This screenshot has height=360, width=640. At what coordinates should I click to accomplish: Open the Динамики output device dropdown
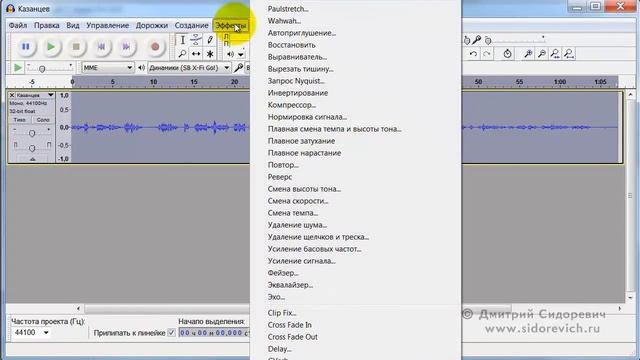(x=189, y=68)
